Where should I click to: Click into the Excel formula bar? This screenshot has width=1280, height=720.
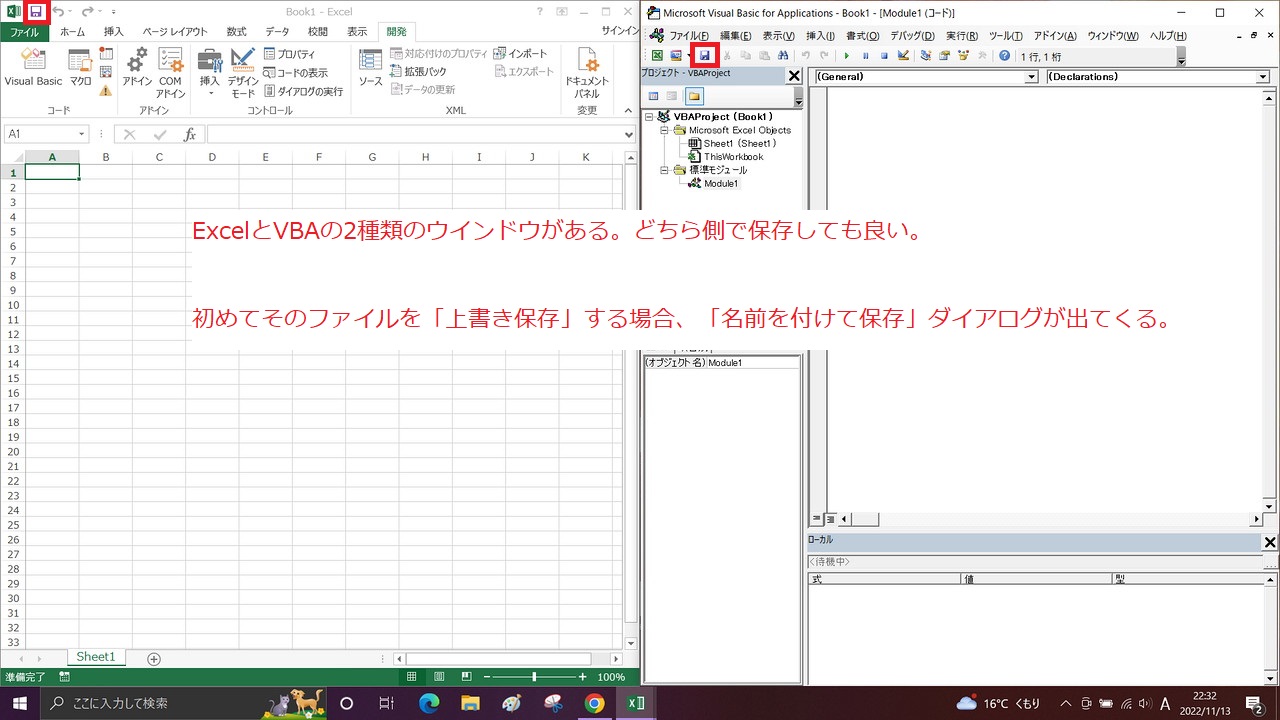coord(413,134)
